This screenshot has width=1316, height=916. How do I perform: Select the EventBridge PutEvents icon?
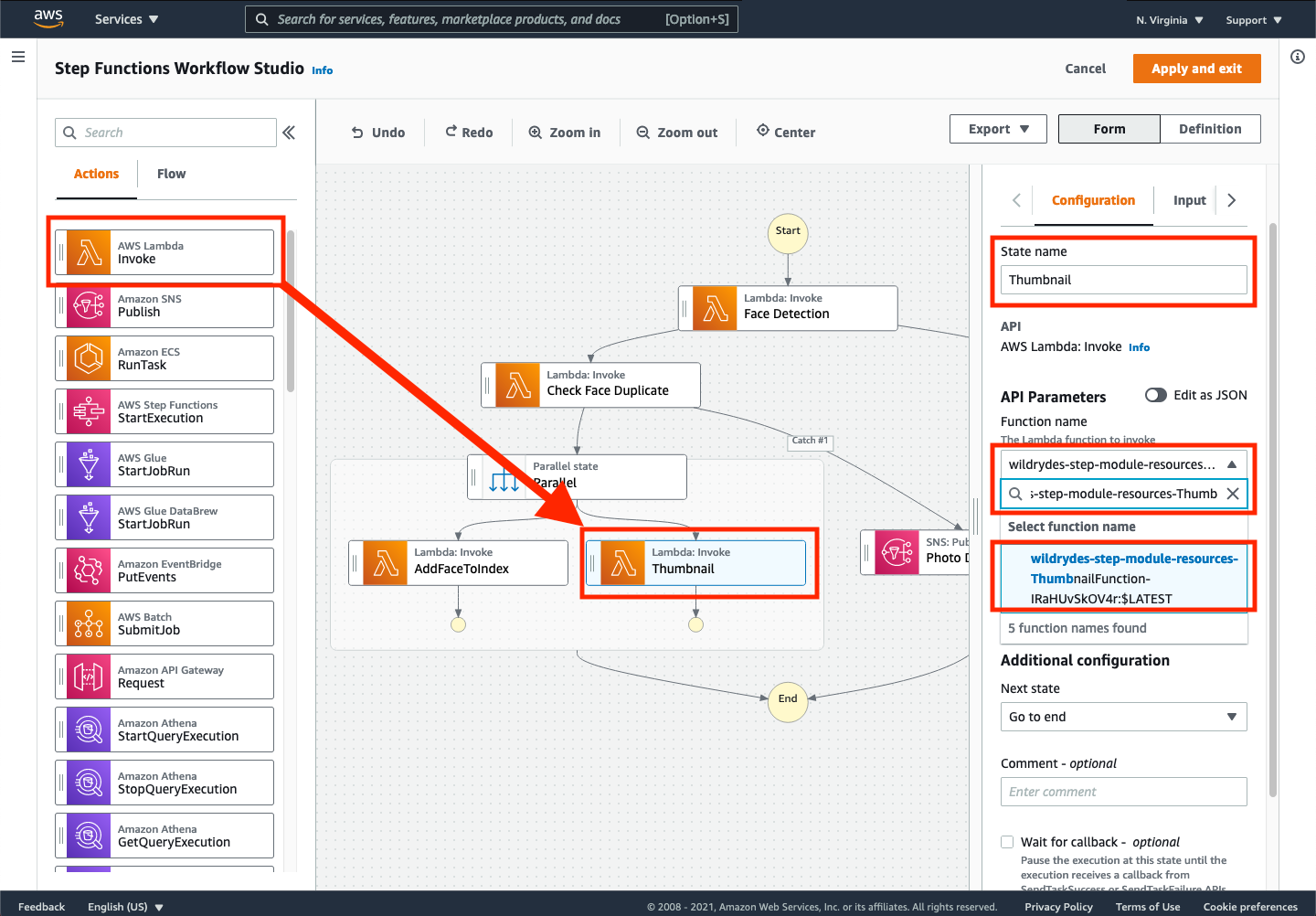tap(89, 570)
